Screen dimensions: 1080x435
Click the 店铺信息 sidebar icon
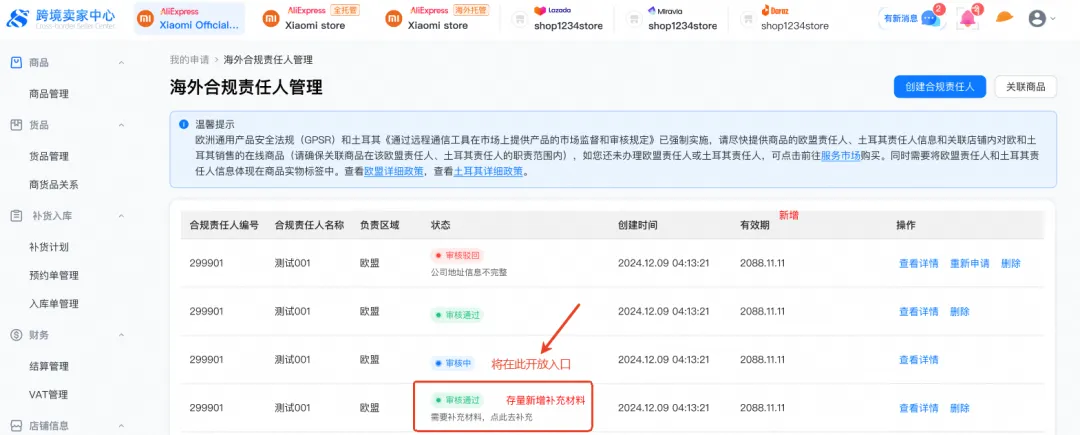(17, 426)
